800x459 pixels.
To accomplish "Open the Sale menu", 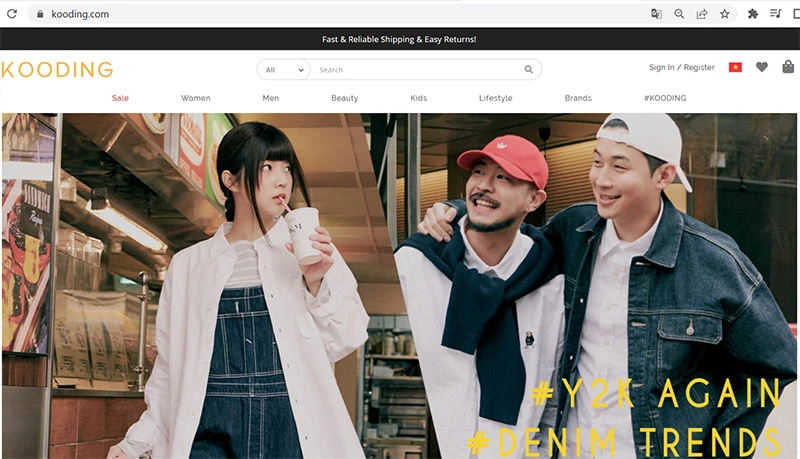I will 120,98.
